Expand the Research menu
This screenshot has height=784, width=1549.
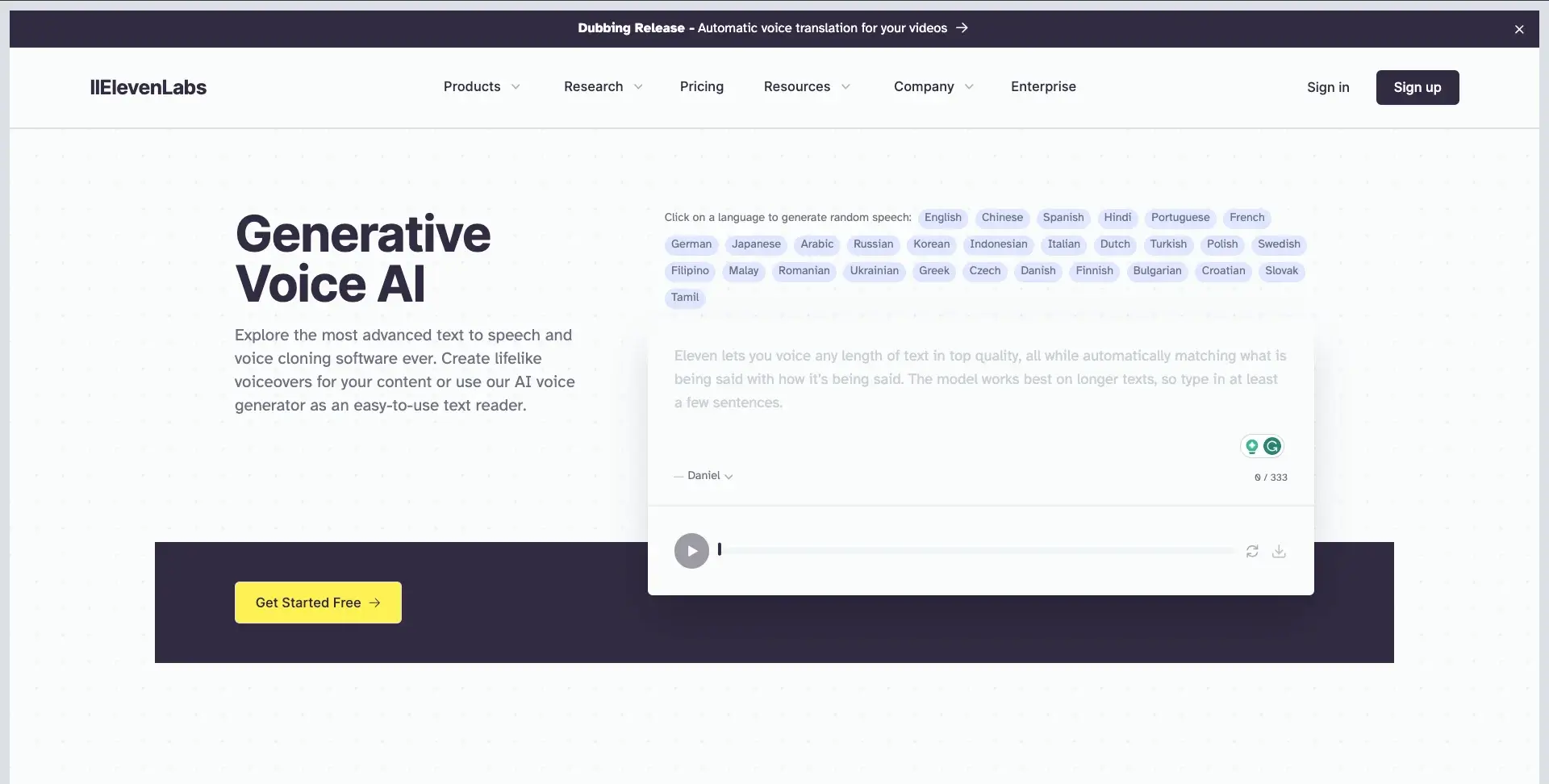(603, 86)
